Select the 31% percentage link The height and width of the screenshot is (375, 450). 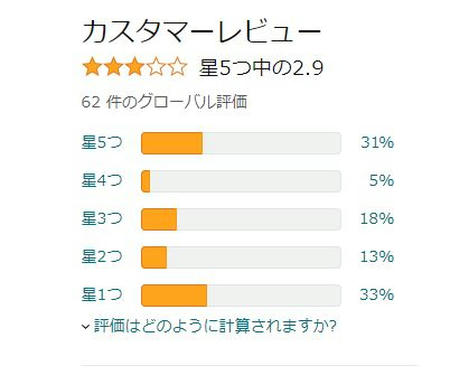point(377,143)
